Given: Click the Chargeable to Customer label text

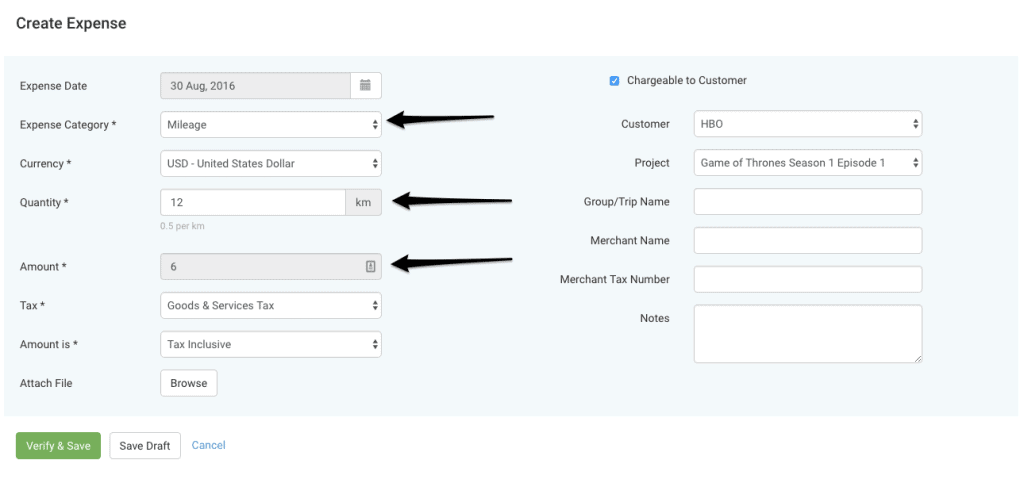Looking at the screenshot, I should click(687, 80).
